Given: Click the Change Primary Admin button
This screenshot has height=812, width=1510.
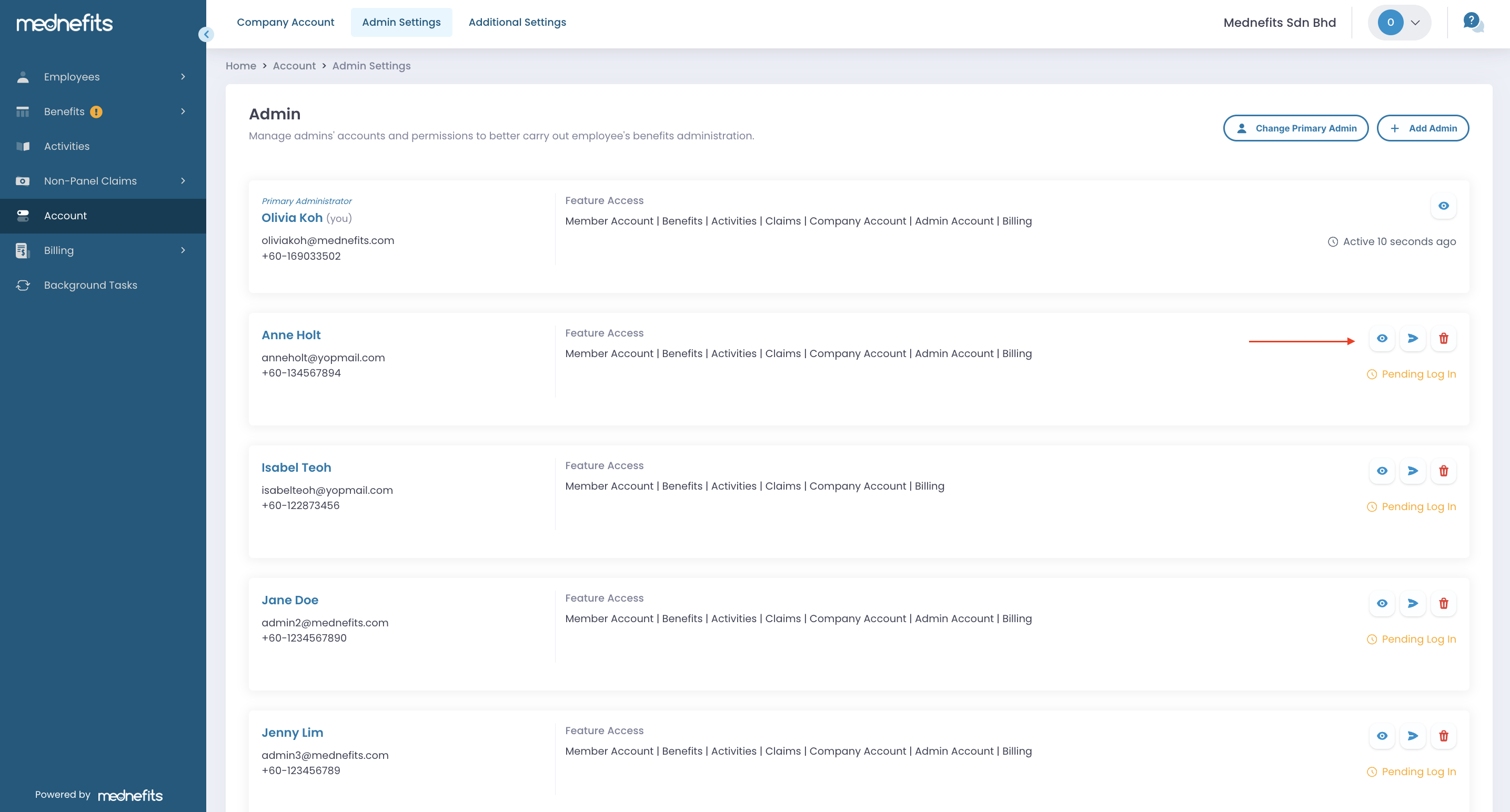Looking at the screenshot, I should click(1295, 128).
